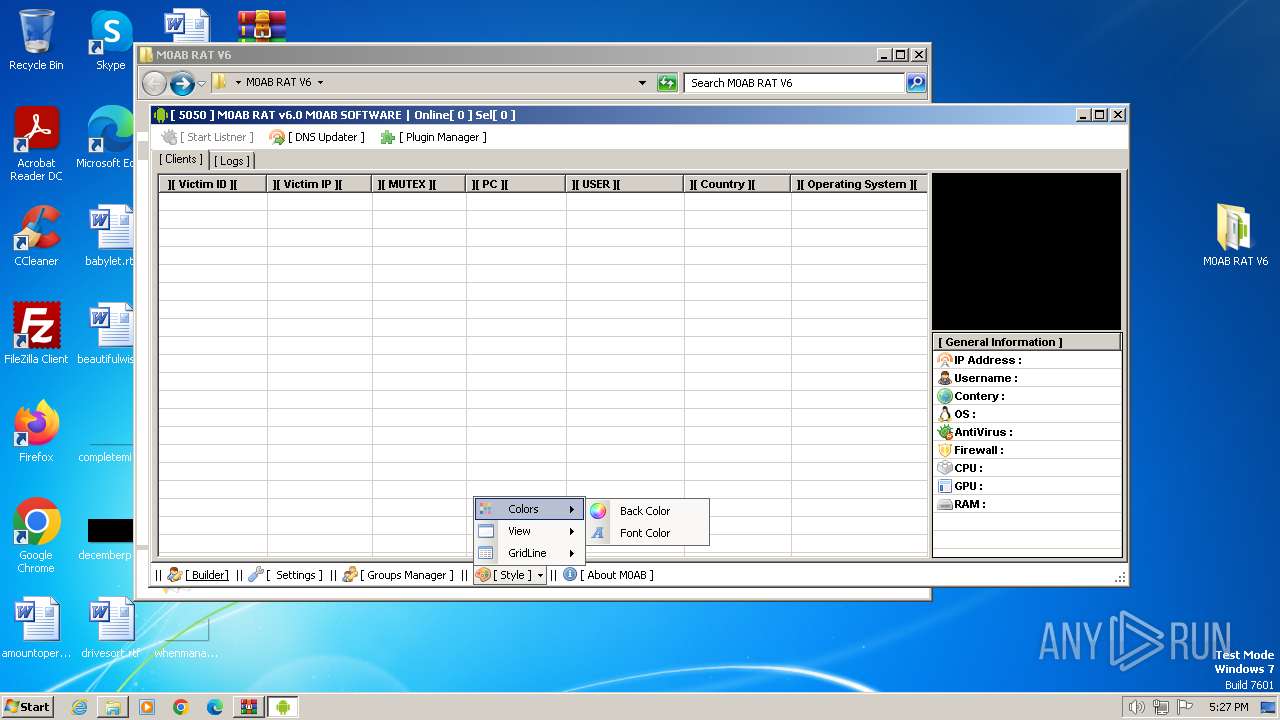Viewport: 1280px width, 720px height.
Task: Click the AntiVirus info row
Action: [x=1028, y=432]
